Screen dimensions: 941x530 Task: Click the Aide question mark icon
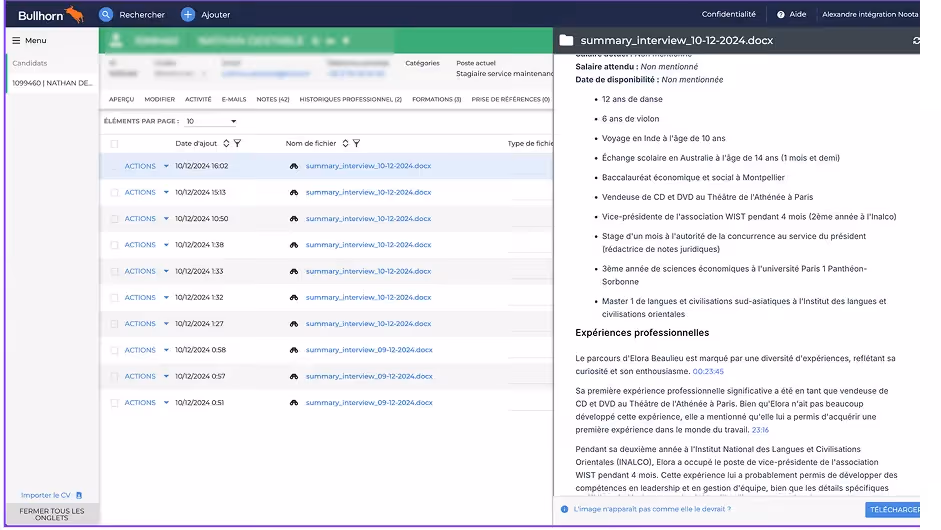pyautogui.click(x=781, y=14)
